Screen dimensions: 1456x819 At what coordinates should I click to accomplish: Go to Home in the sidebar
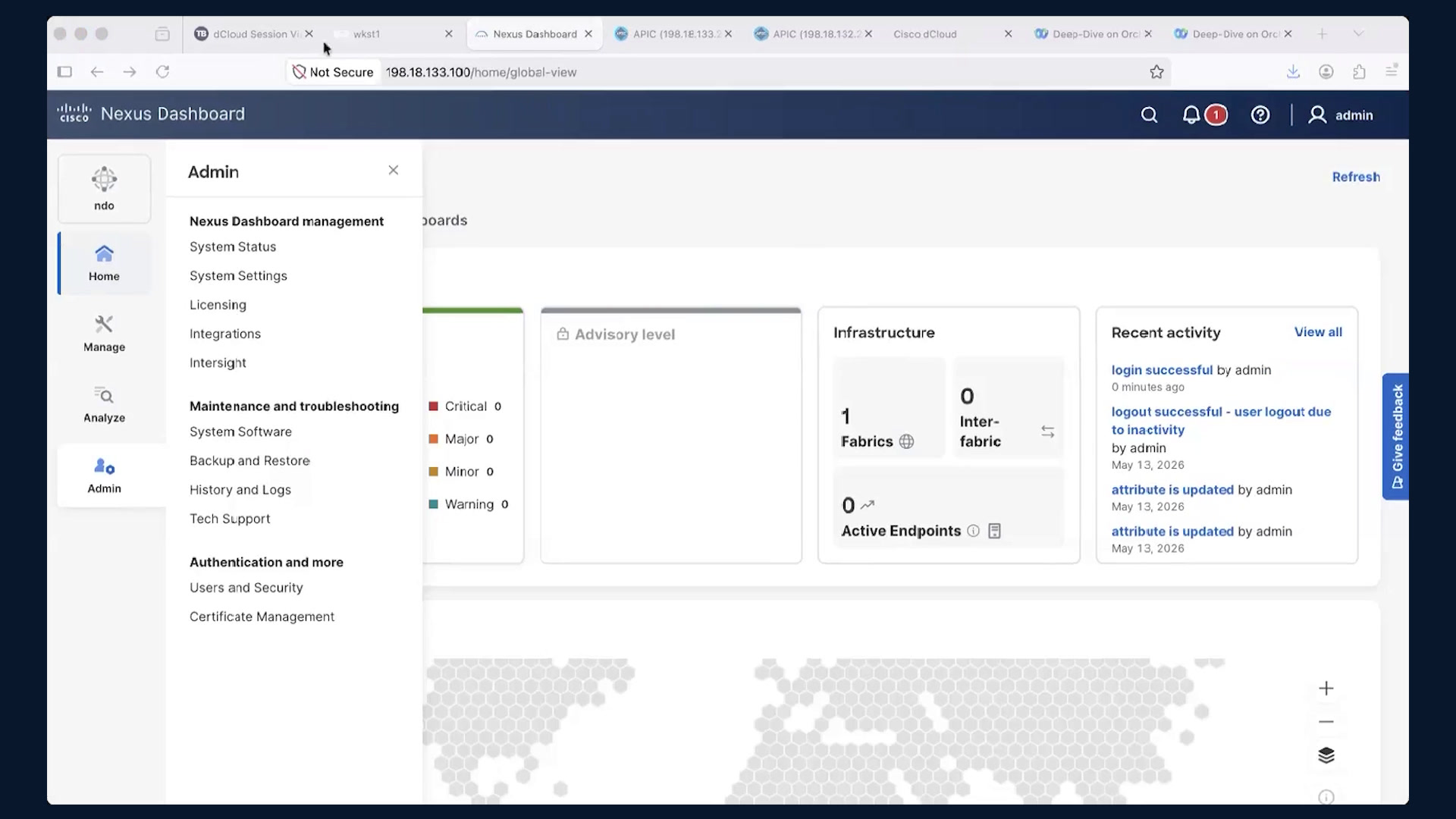(x=104, y=262)
